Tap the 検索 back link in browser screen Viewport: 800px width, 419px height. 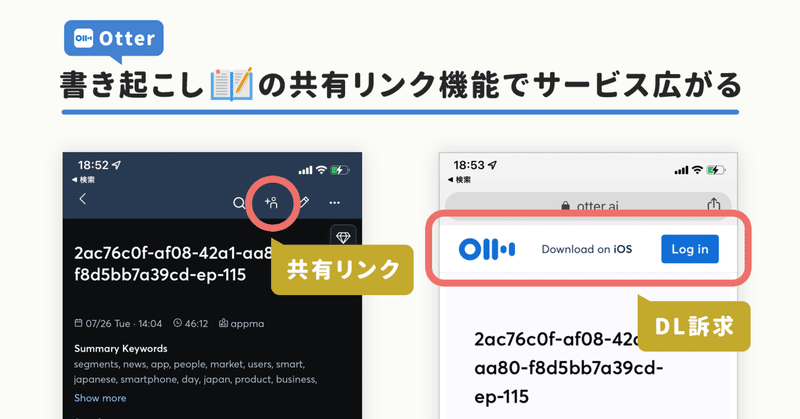tap(459, 180)
